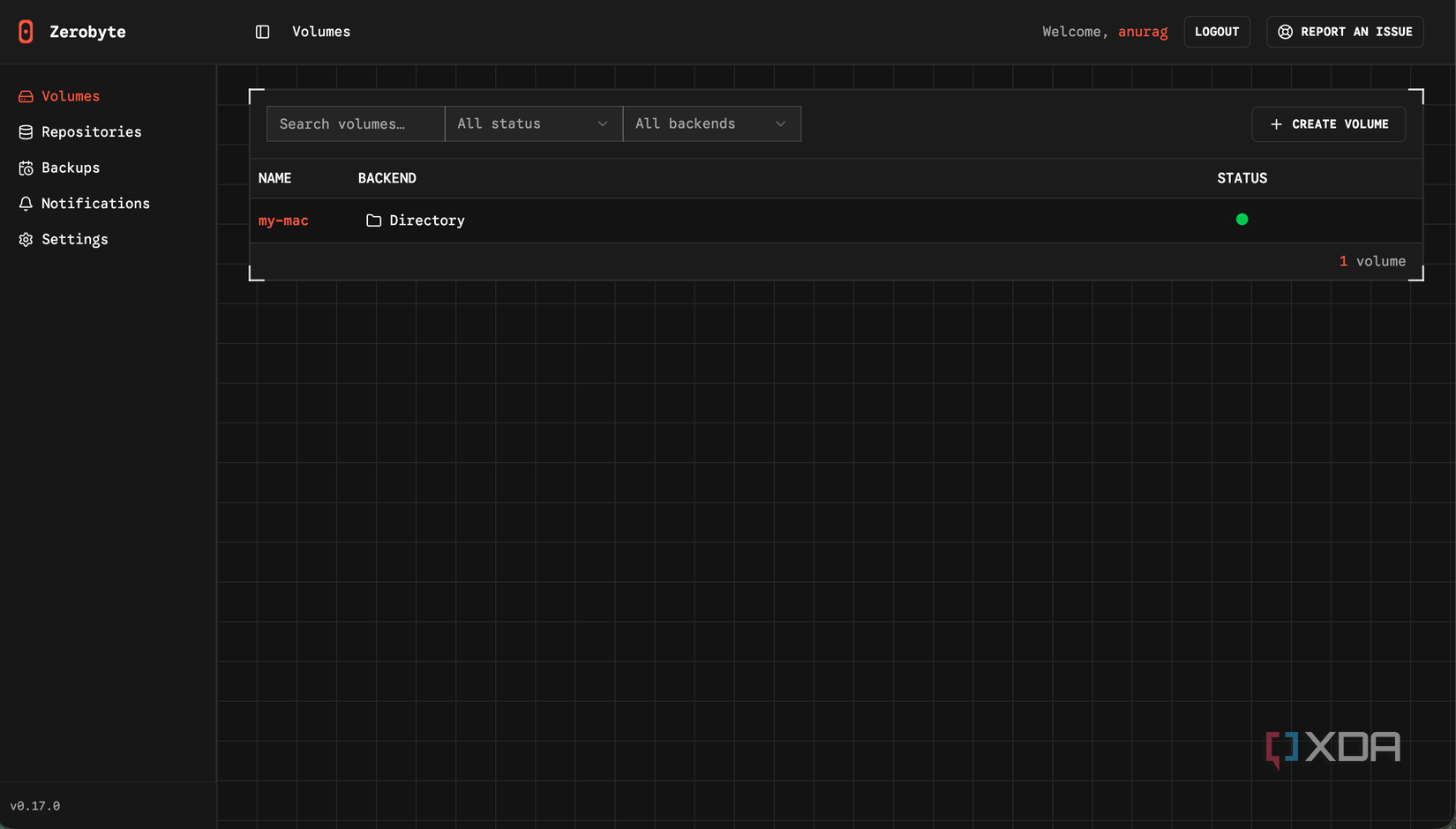This screenshot has height=829, width=1456.
Task: Expand the All backends filter
Action: click(711, 123)
